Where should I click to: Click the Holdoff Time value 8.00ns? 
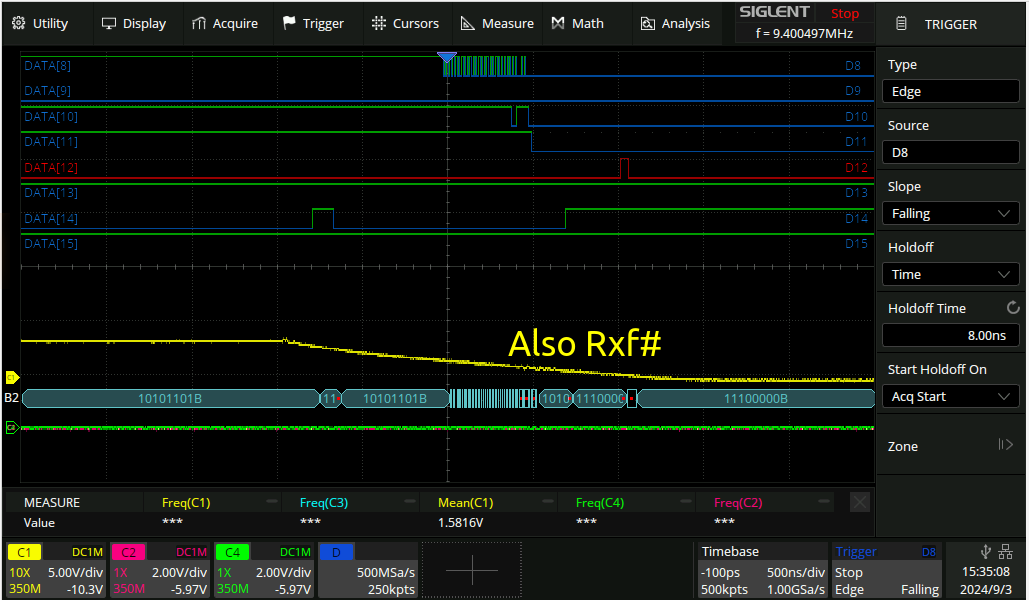click(x=950, y=335)
